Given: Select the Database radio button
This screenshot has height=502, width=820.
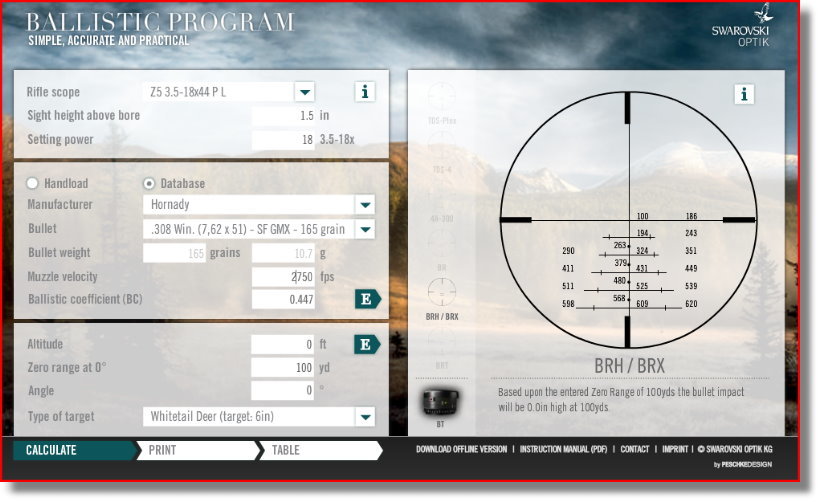Looking at the screenshot, I should point(149,184).
